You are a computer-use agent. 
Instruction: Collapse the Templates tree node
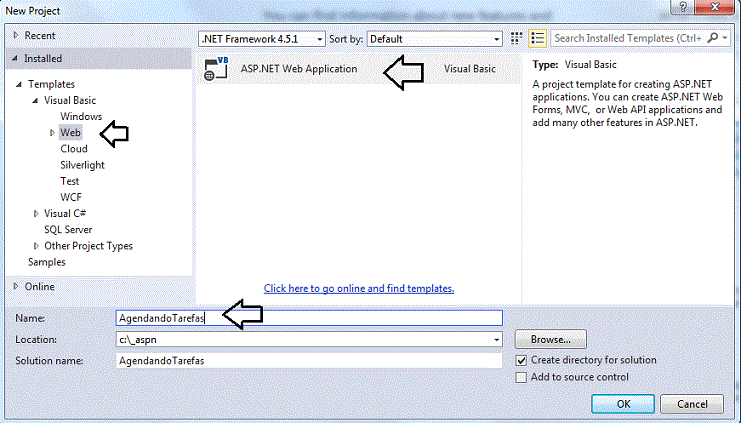19,84
